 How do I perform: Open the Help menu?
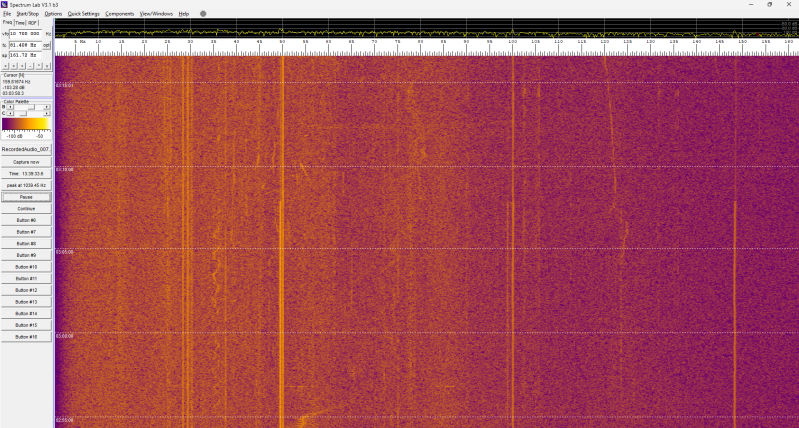[184, 14]
